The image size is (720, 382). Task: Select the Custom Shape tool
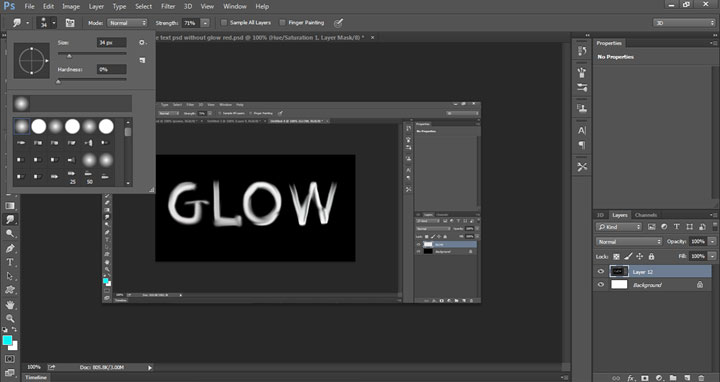(10, 290)
